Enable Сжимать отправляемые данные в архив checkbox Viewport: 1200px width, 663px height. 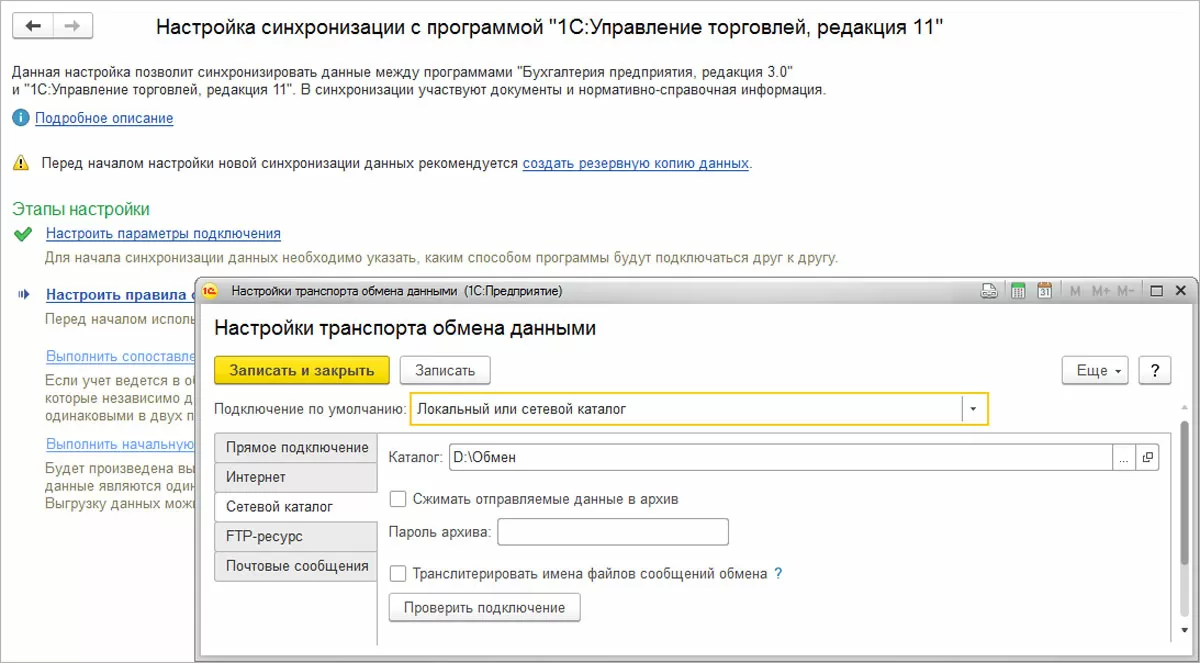click(x=398, y=498)
